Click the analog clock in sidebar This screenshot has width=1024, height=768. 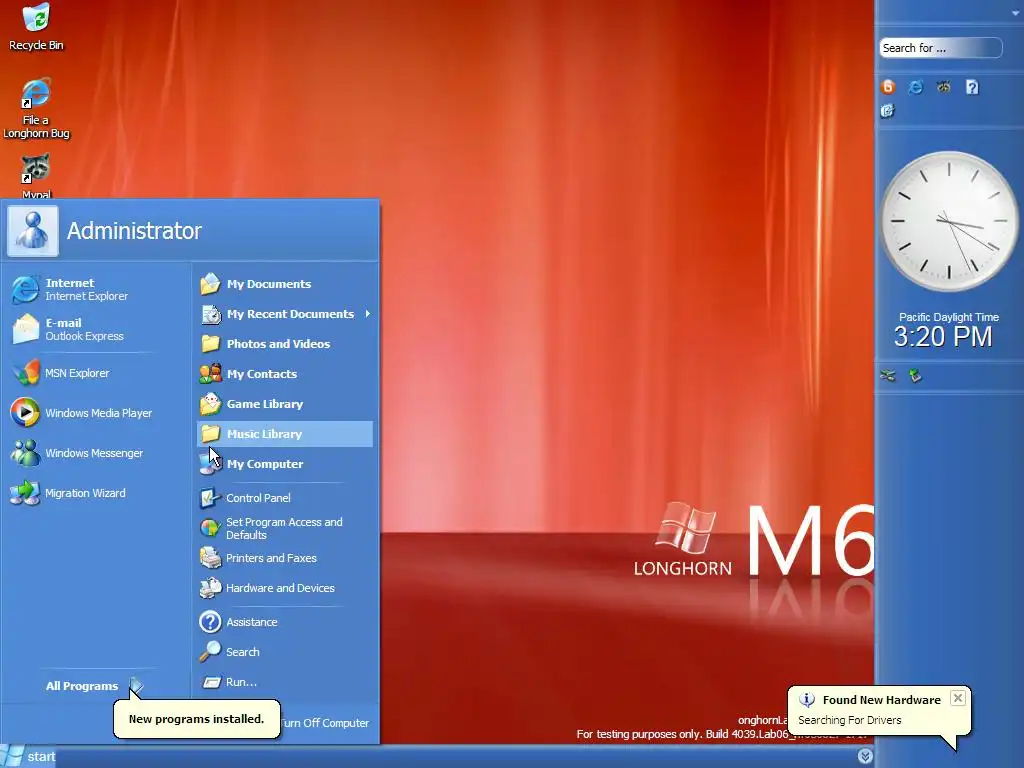(949, 221)
